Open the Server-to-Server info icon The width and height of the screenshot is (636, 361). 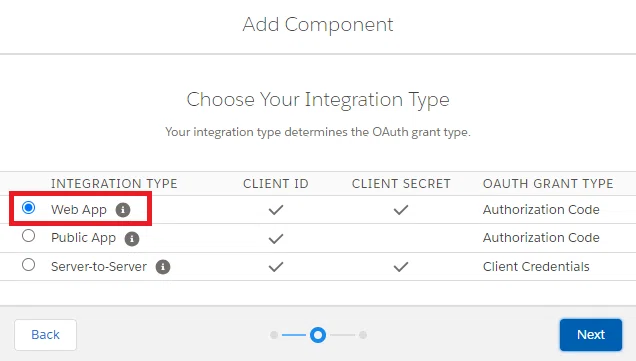click(163, 267)
